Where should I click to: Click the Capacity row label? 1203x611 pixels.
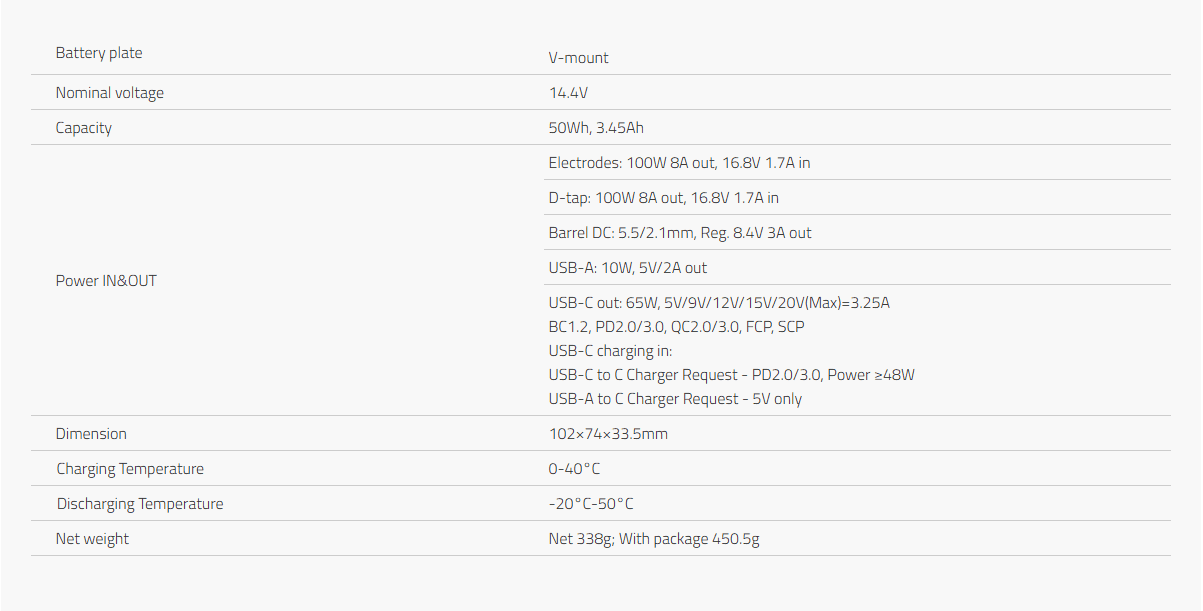point(83,128)
